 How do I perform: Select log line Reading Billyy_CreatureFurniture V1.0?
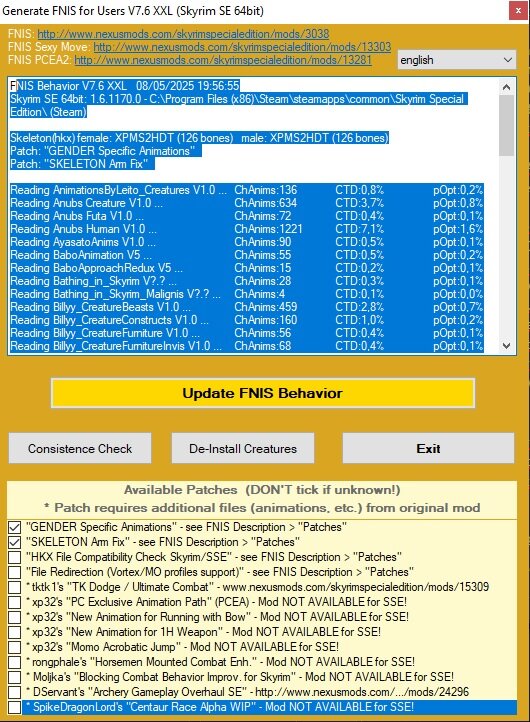[x=246, y=333]
